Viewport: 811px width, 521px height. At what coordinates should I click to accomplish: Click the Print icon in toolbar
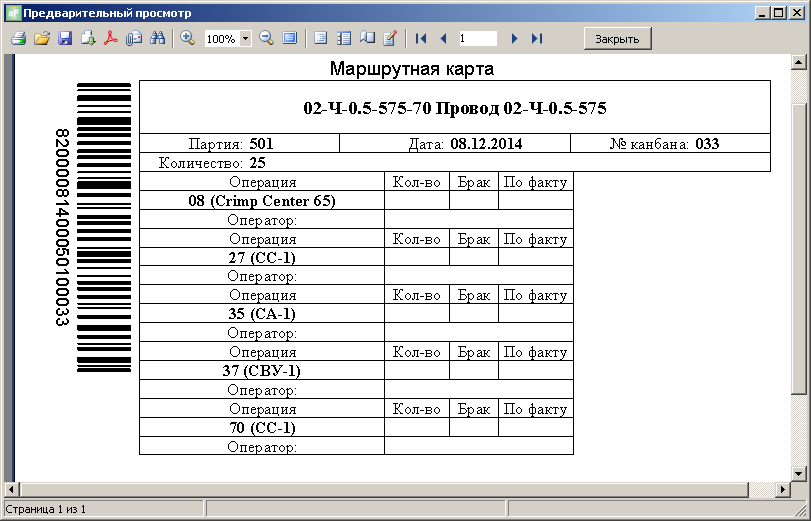point(17,38)
